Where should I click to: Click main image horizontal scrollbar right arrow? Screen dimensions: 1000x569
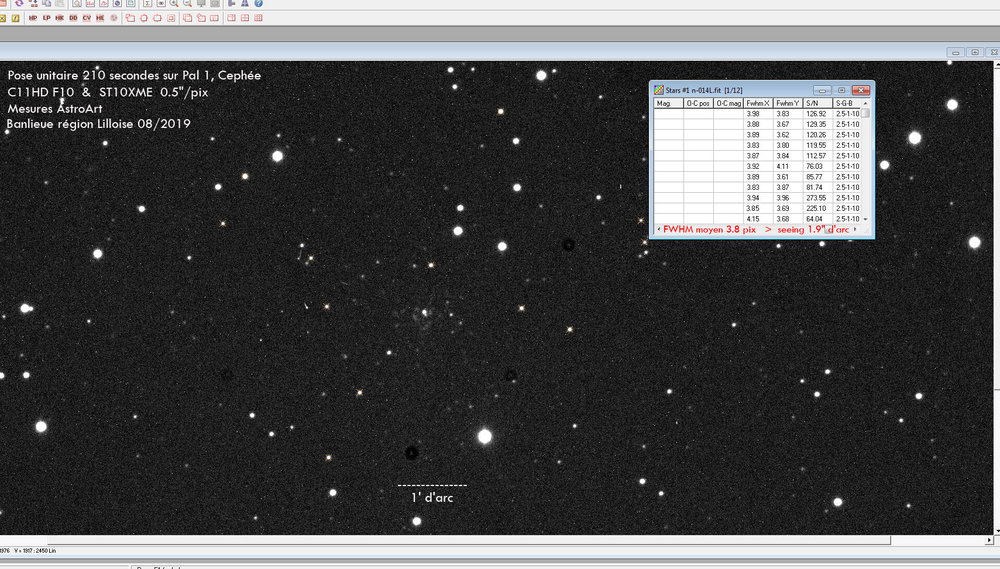coord(989,540)
